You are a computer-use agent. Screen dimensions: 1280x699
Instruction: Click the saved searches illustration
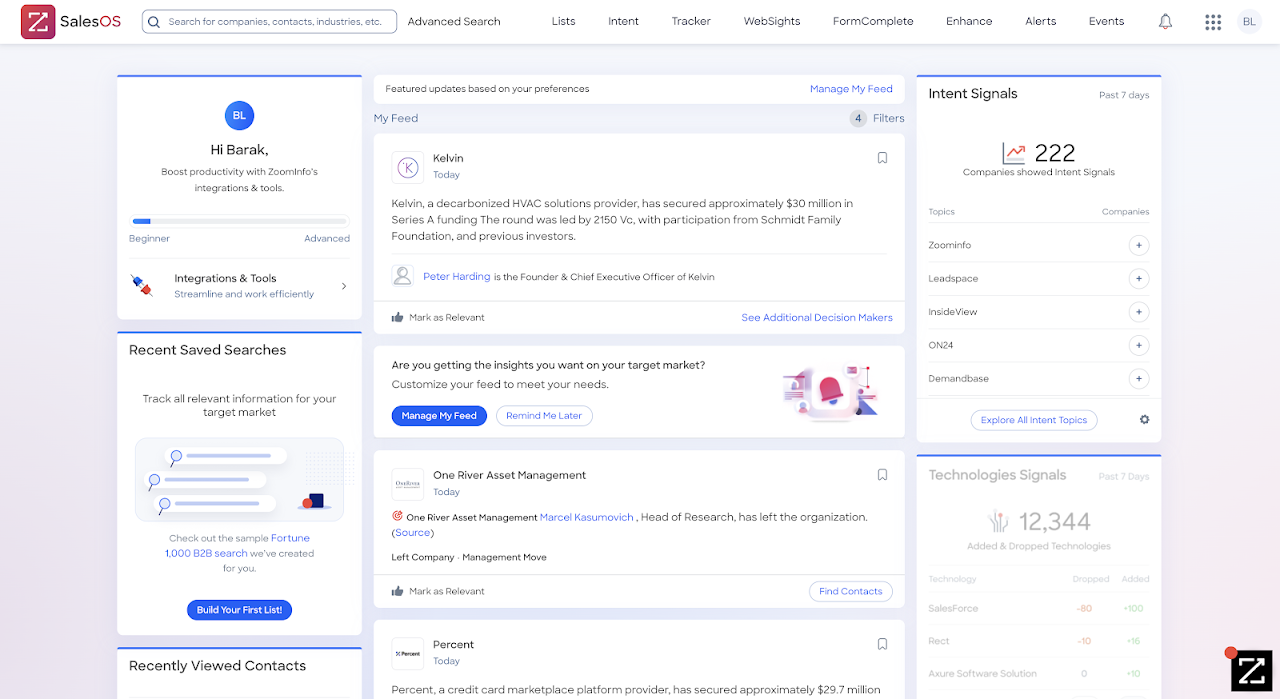239,479
